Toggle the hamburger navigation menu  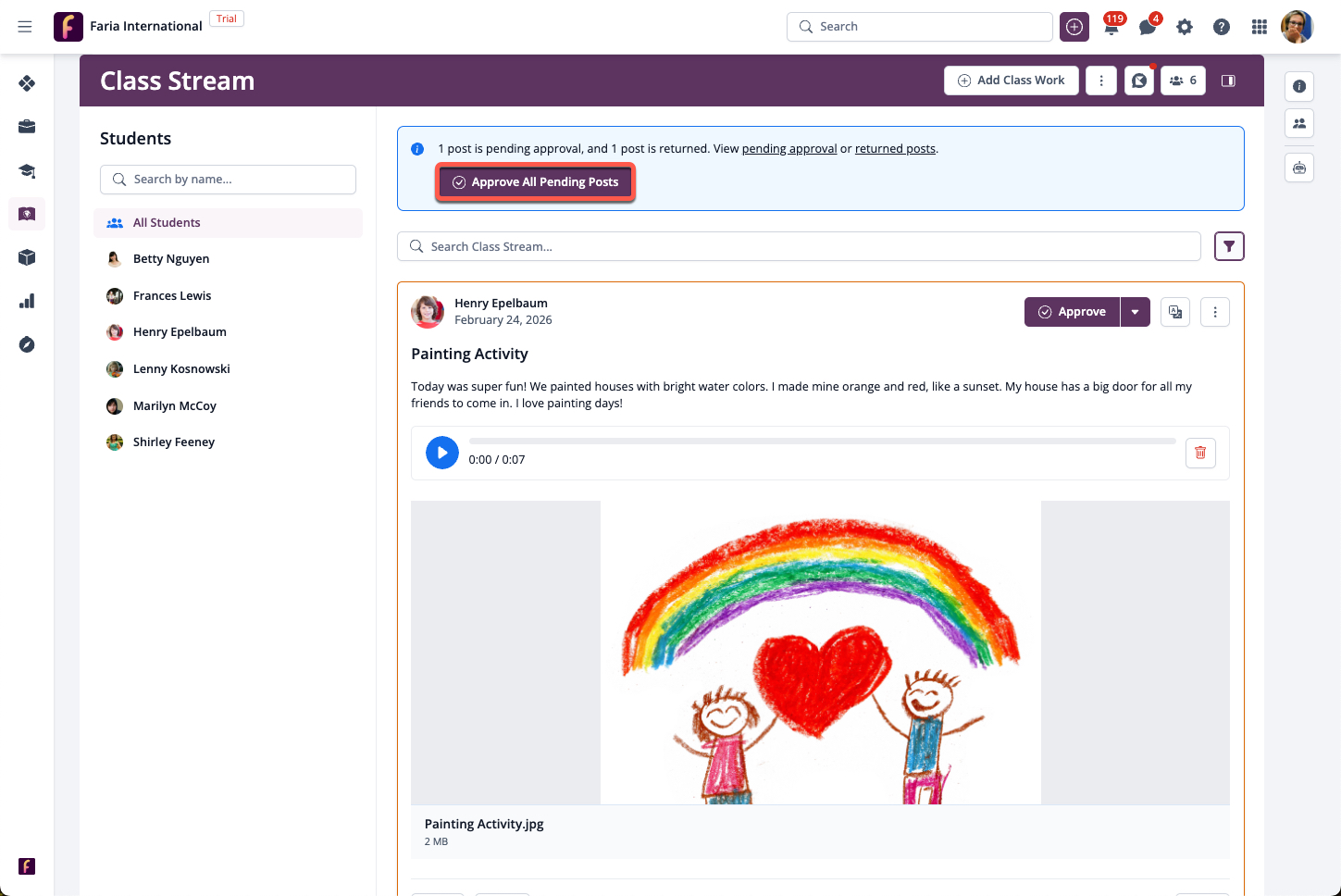point(25,27)
